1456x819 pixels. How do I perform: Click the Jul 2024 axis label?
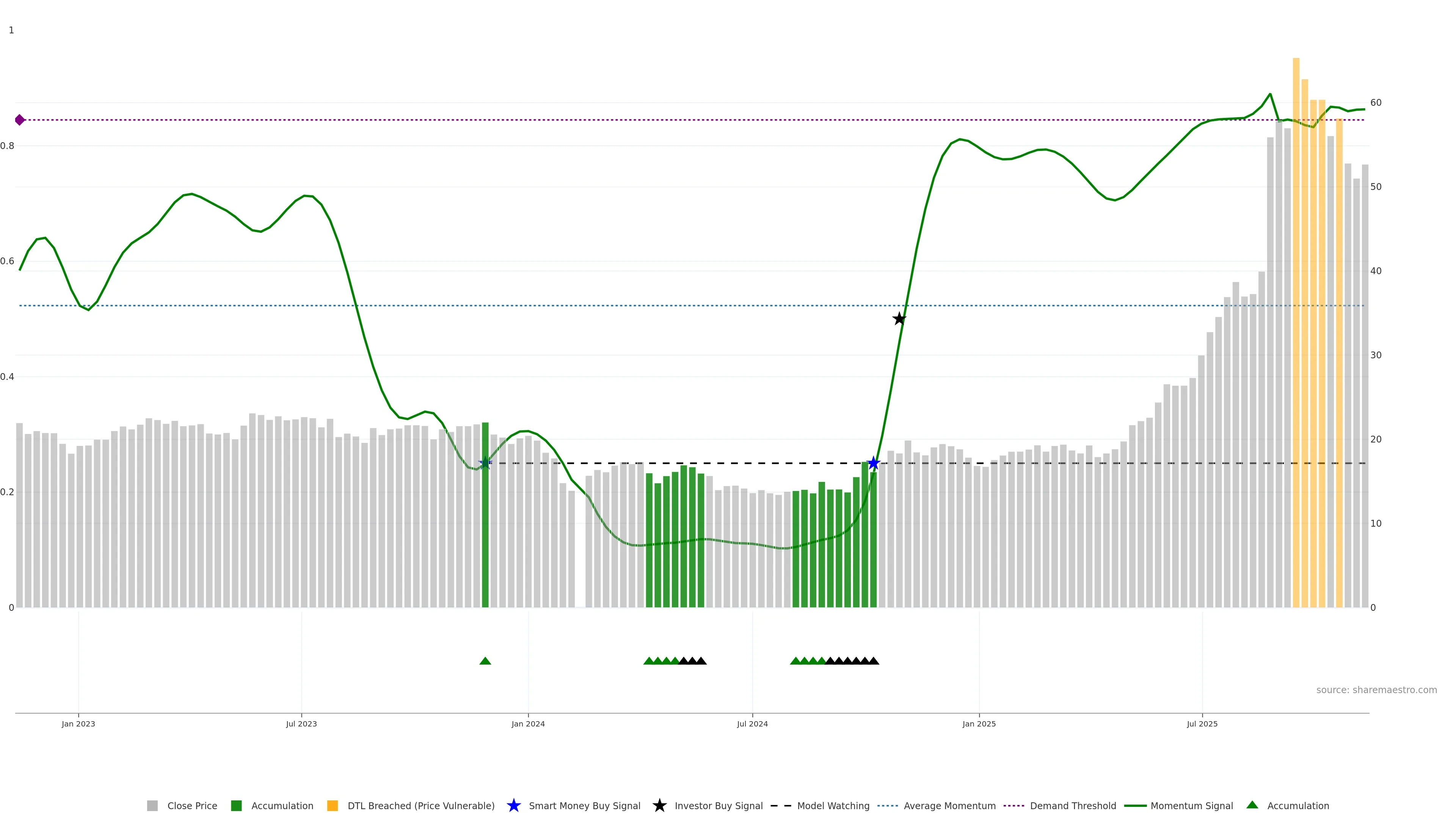point(752,723)
